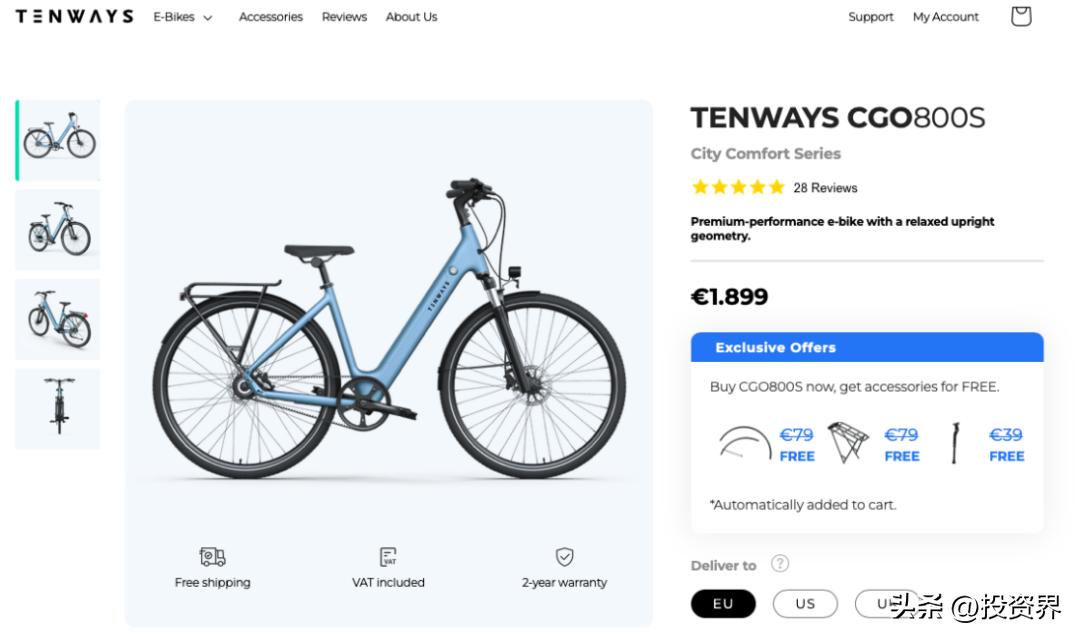Go to the Reviews page

pos(344,17)
